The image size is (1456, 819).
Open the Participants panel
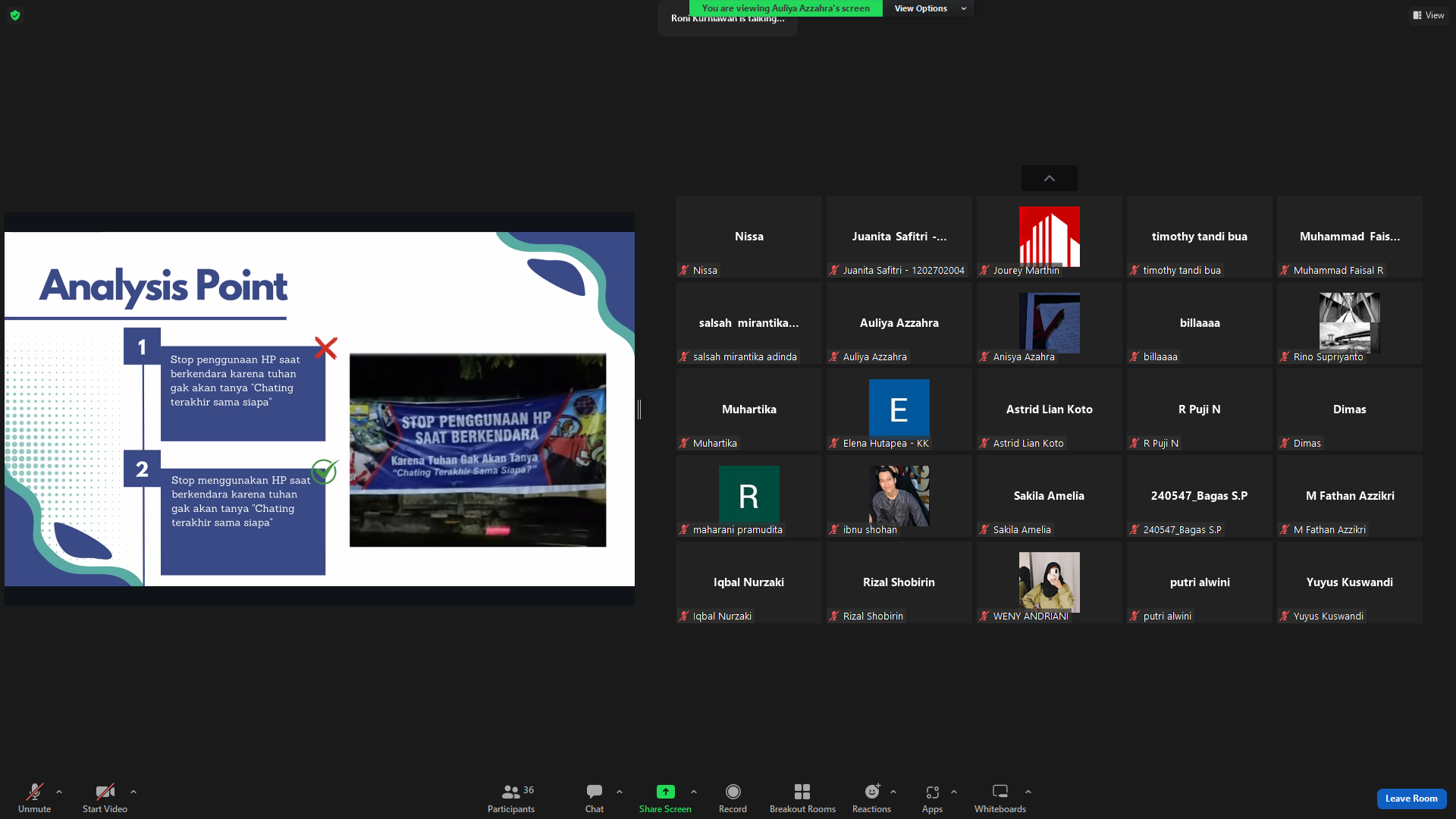click(x=511, y=799)
